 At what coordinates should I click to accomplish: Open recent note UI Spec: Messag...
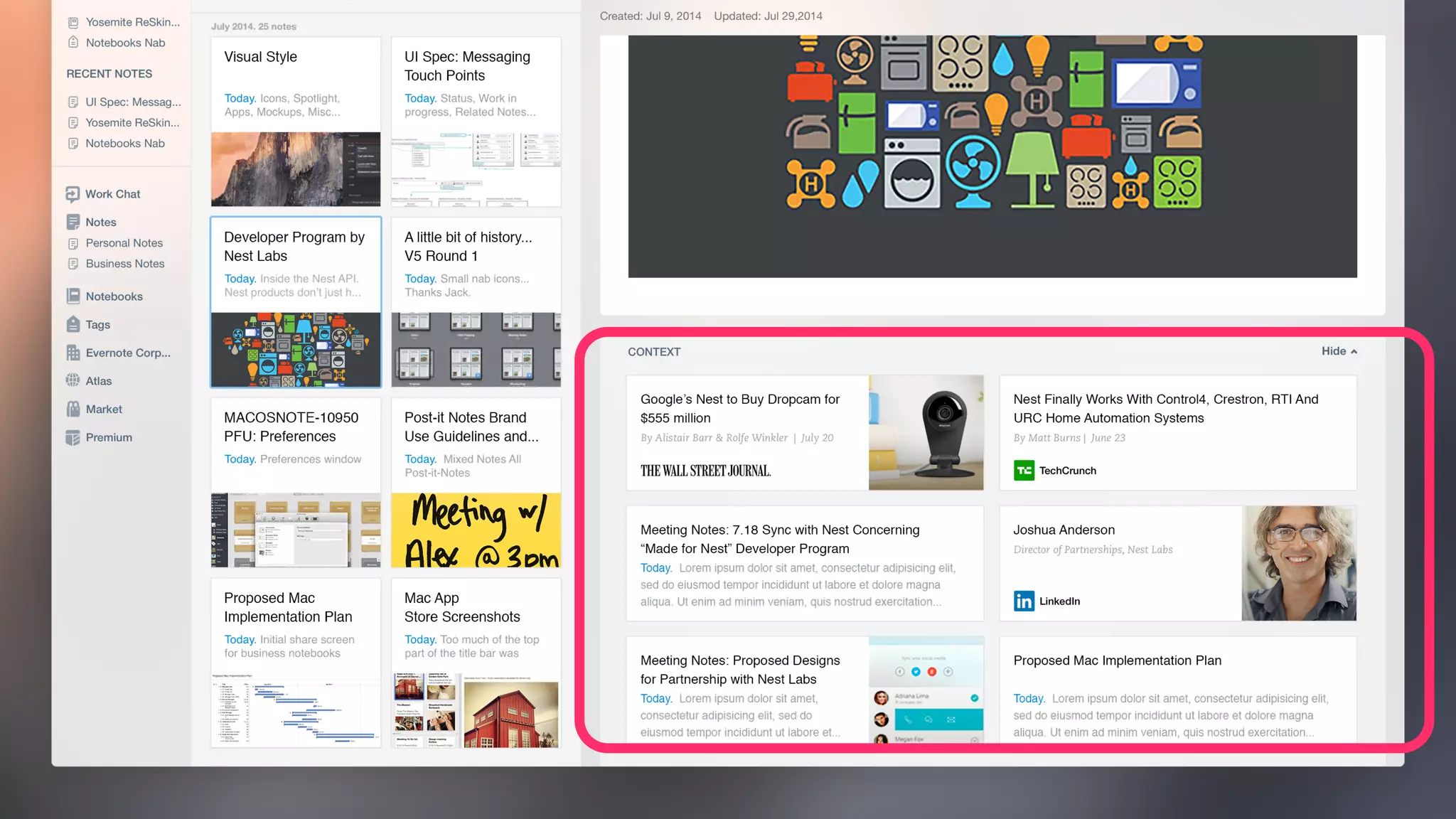point(133,102)
